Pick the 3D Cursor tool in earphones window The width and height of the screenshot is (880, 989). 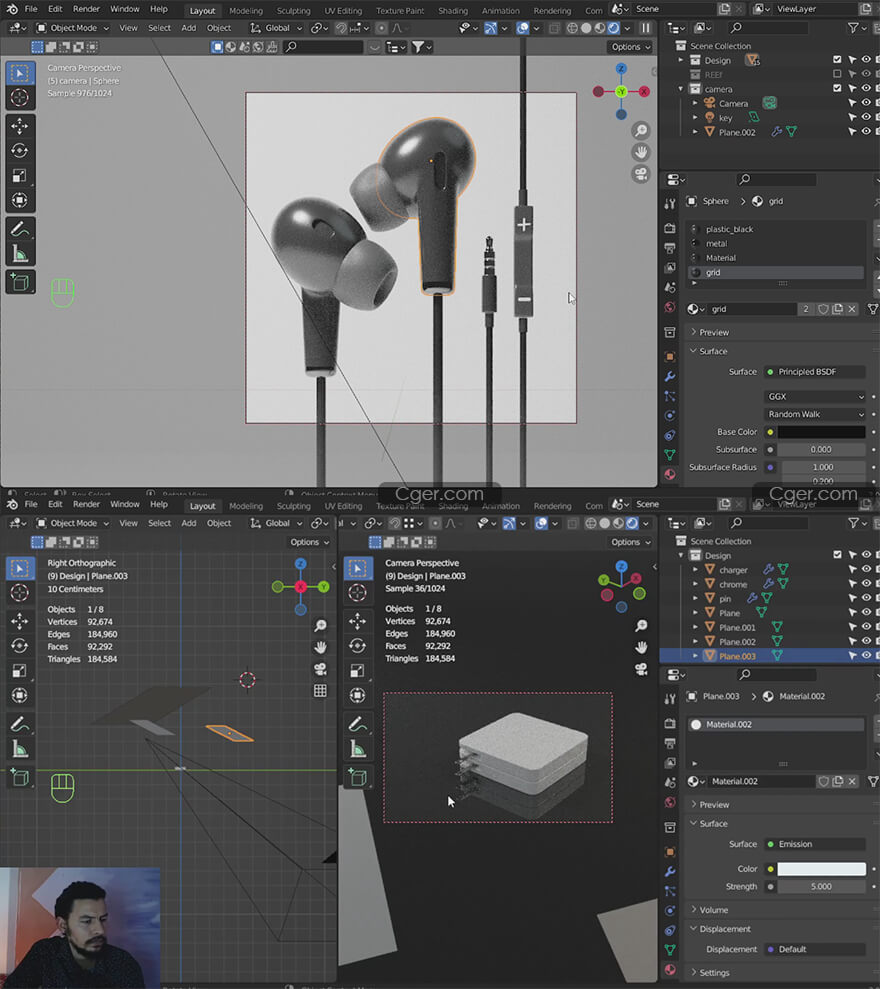20,98
